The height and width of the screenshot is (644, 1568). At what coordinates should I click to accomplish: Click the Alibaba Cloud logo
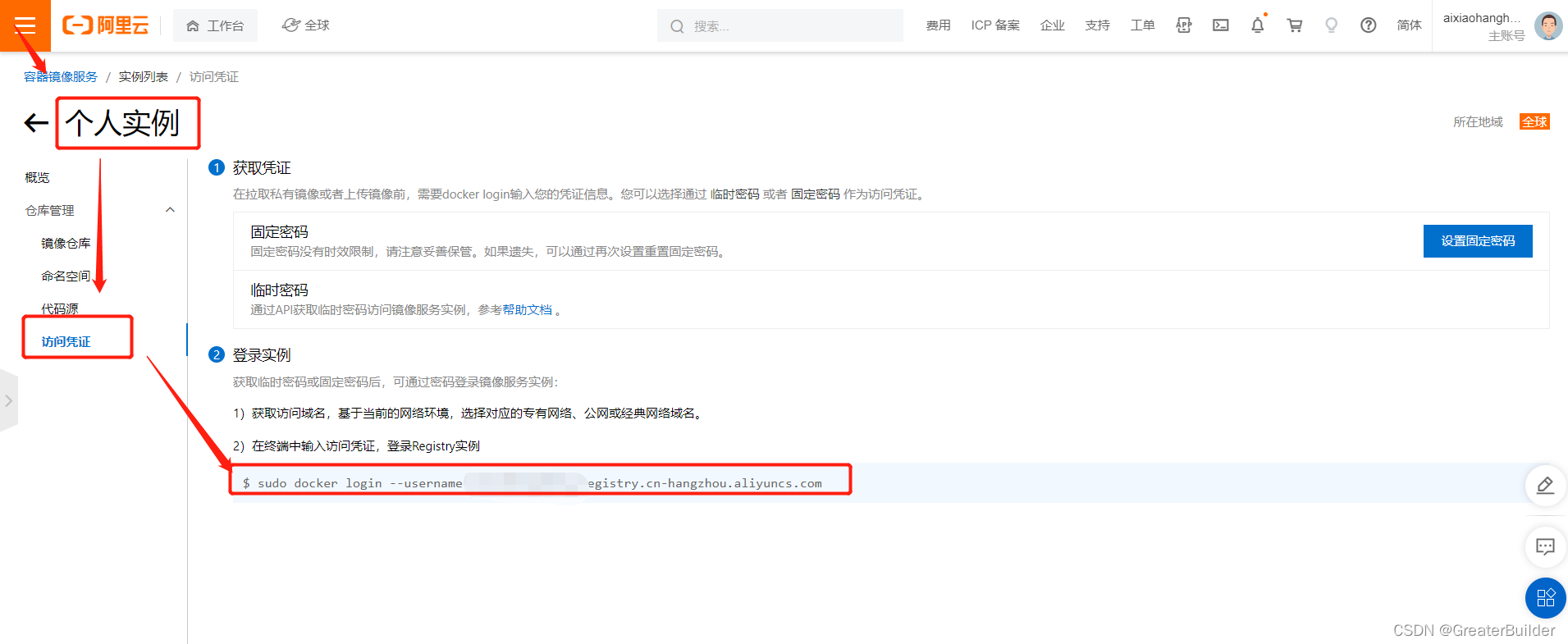click(x=106, y=25)
